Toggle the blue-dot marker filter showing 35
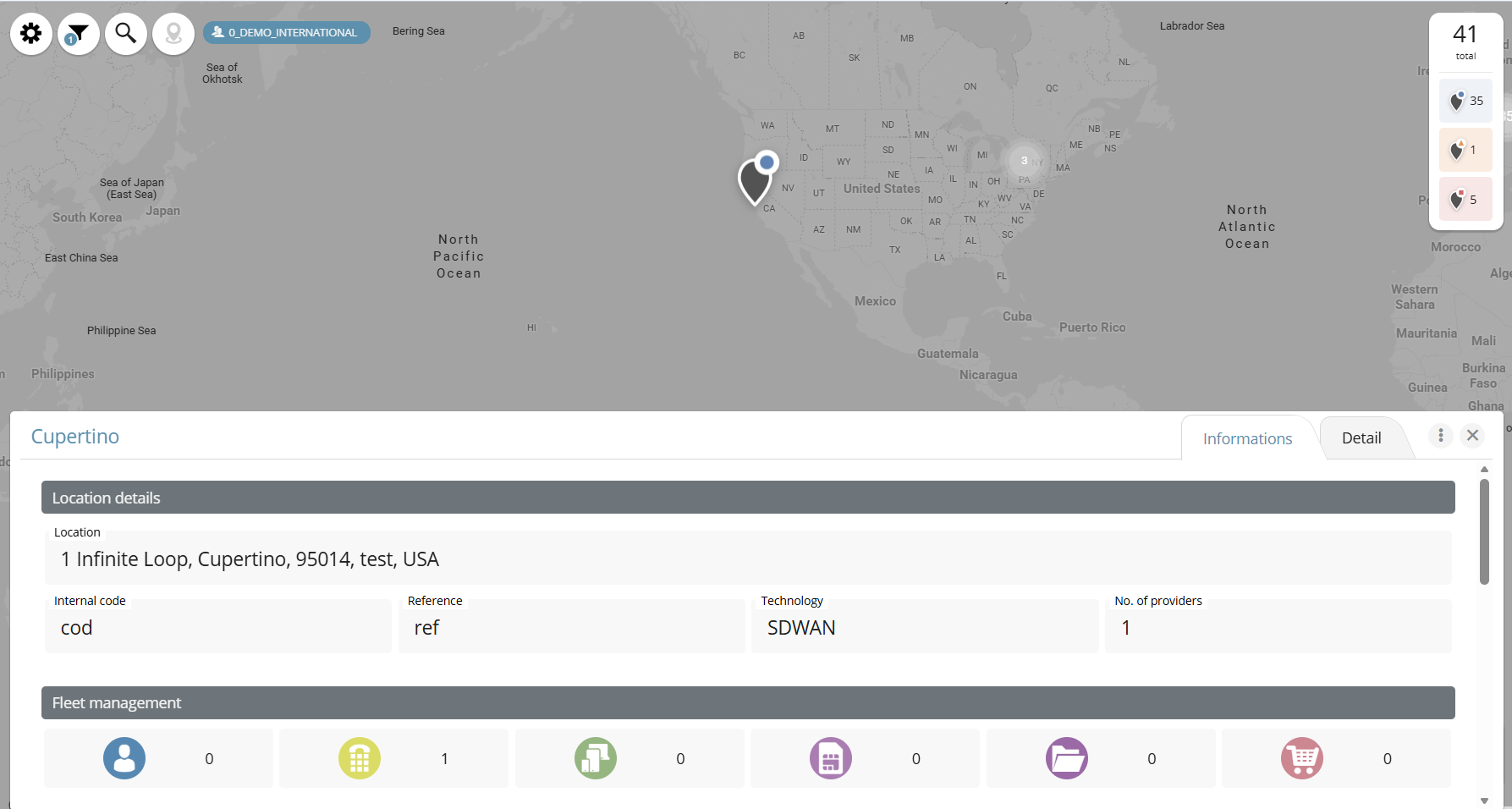Screen dimensions: 1512x809 point(1465,101)
